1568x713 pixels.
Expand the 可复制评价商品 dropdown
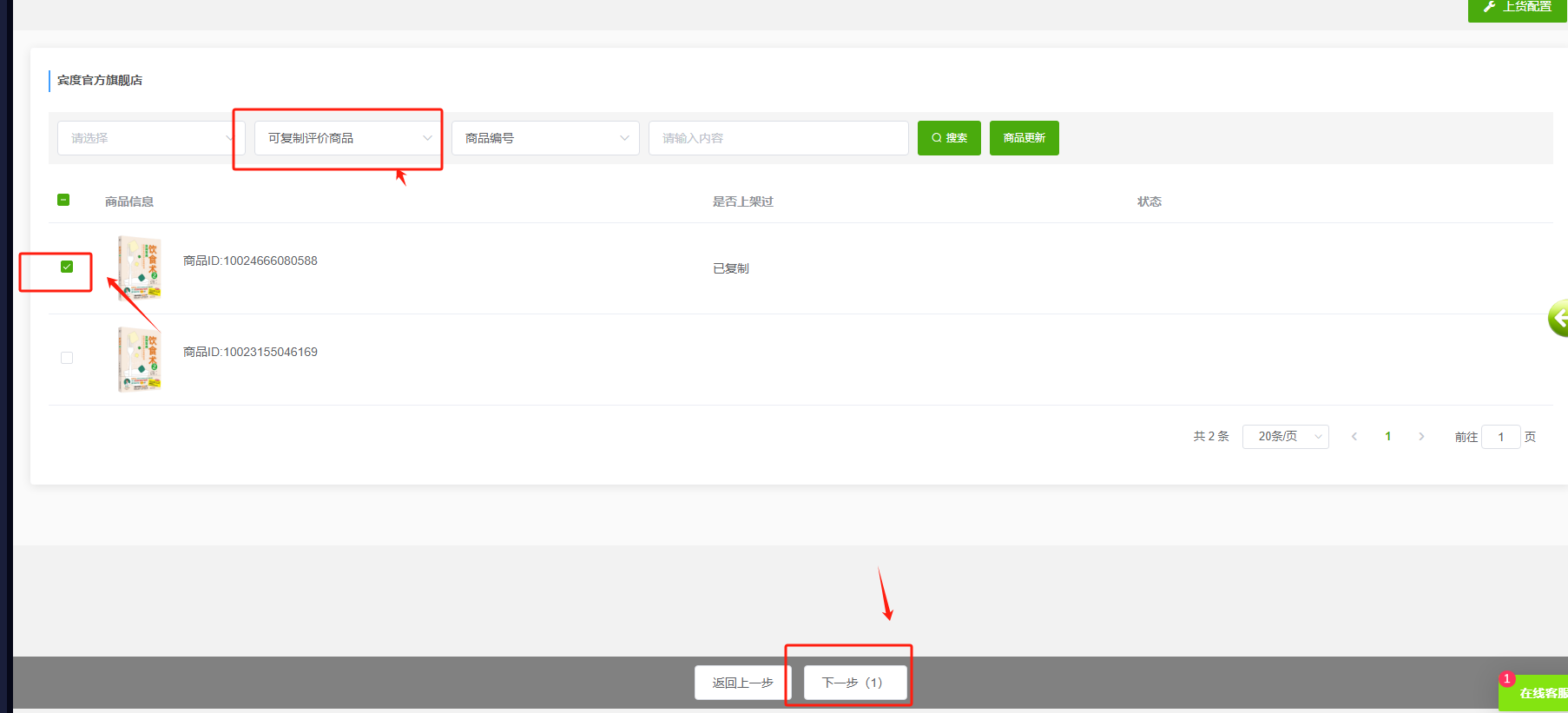(348, 138)
